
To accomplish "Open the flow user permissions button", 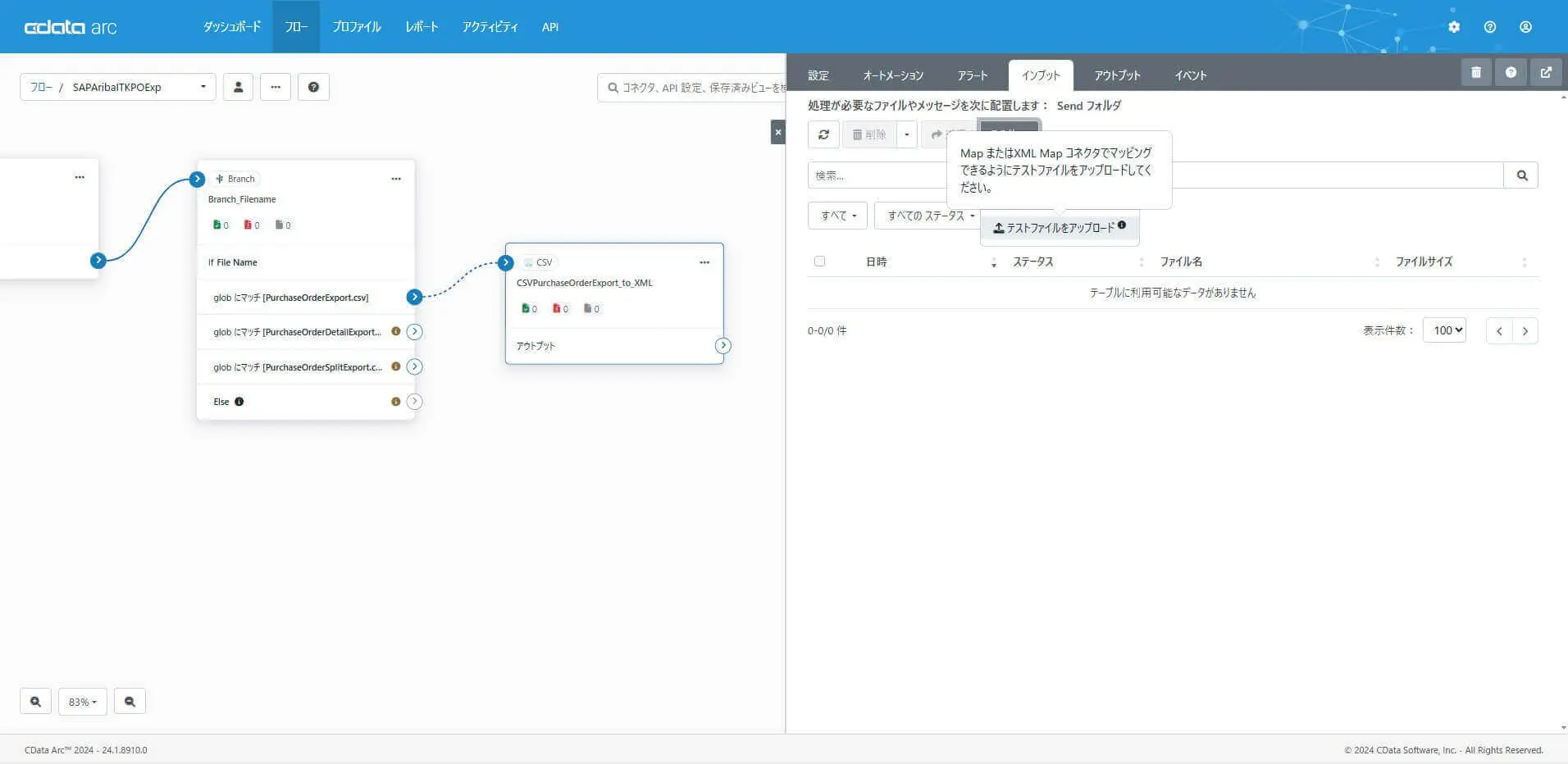I will click(238, 87).
